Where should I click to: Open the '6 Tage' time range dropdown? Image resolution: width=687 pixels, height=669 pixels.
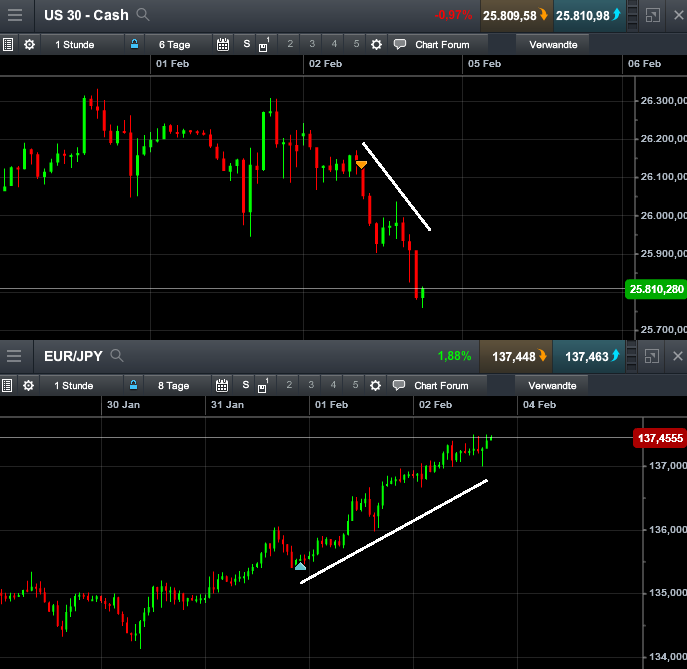[x=173, y=45]
